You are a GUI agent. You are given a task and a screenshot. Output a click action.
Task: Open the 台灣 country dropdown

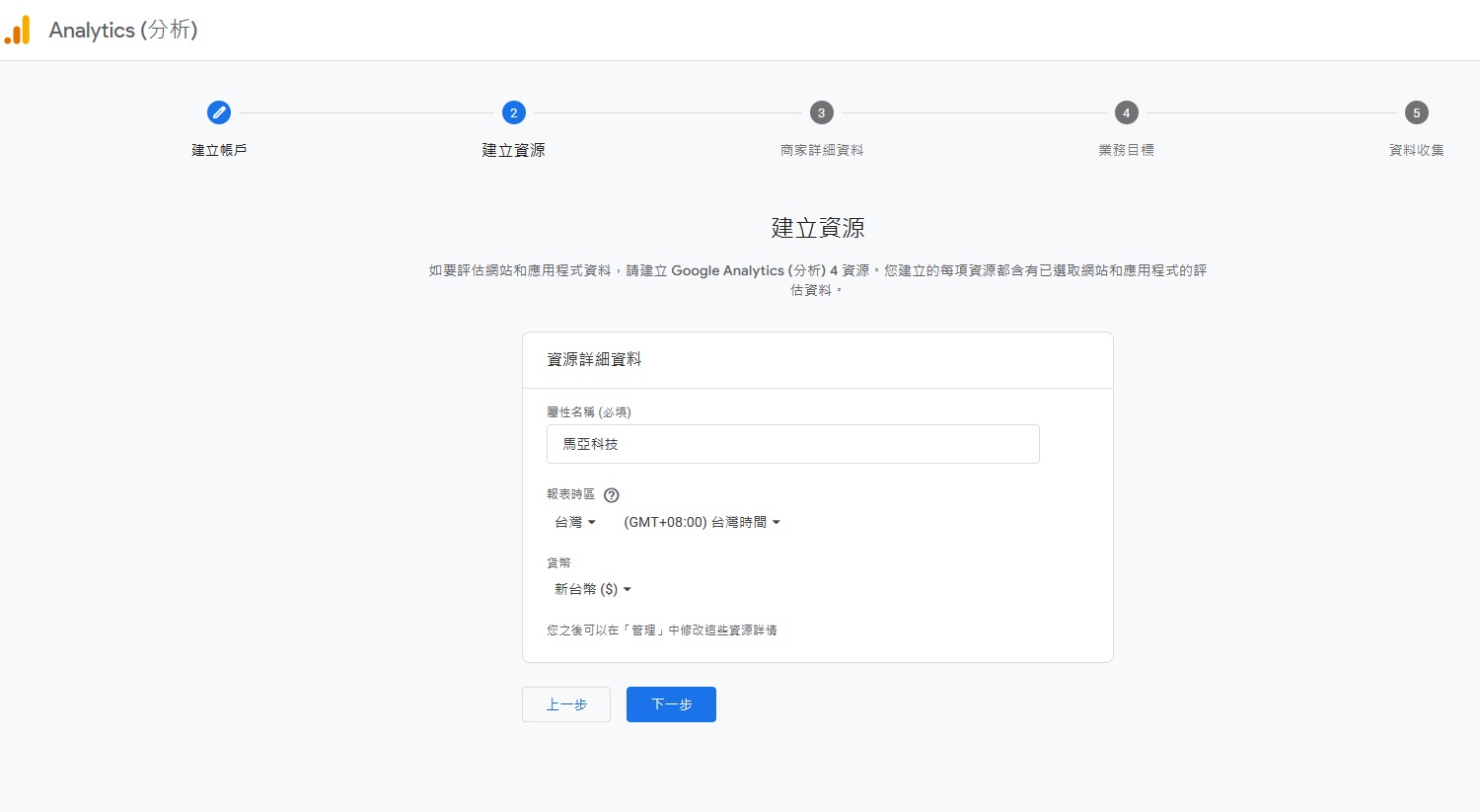575,522
